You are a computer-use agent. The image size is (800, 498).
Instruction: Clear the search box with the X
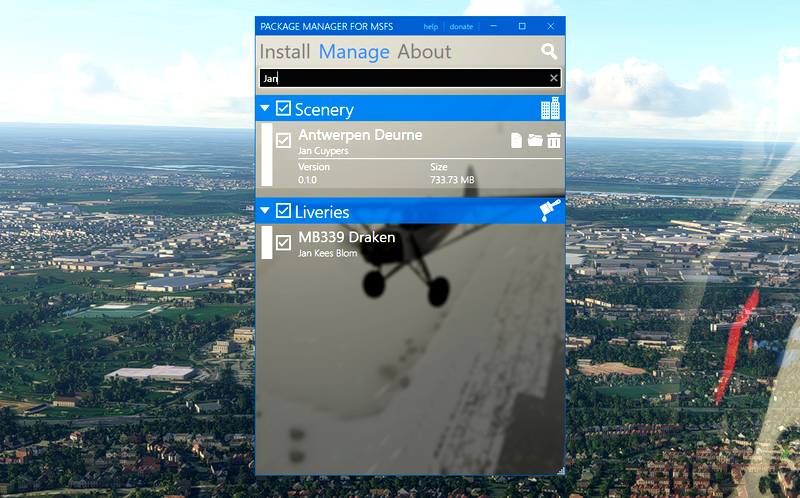click(554, 78)
